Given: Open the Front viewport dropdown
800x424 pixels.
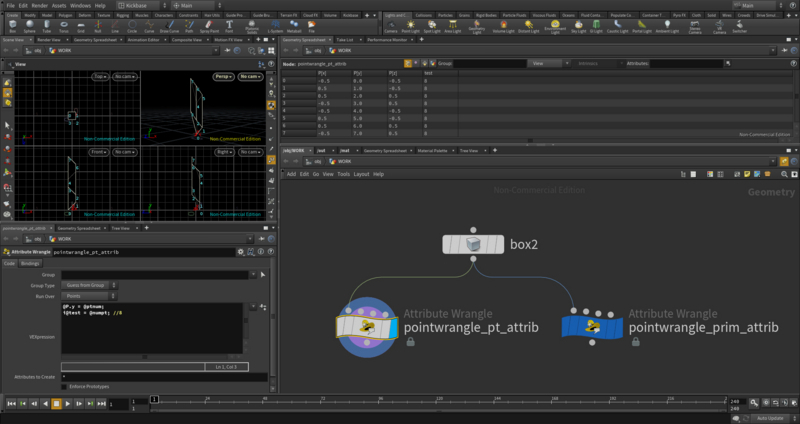Looking at the screenshot, I should pos(98,152).
